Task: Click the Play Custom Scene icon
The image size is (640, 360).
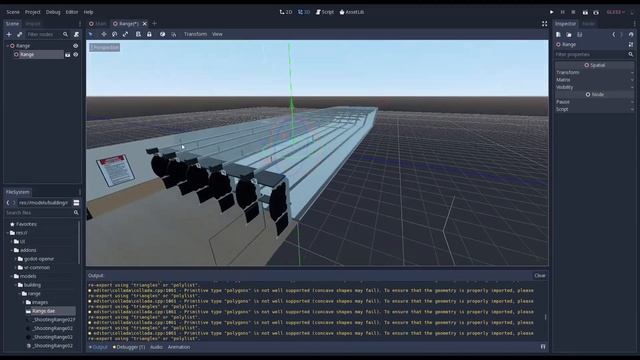Action: (x=596, y=12)
